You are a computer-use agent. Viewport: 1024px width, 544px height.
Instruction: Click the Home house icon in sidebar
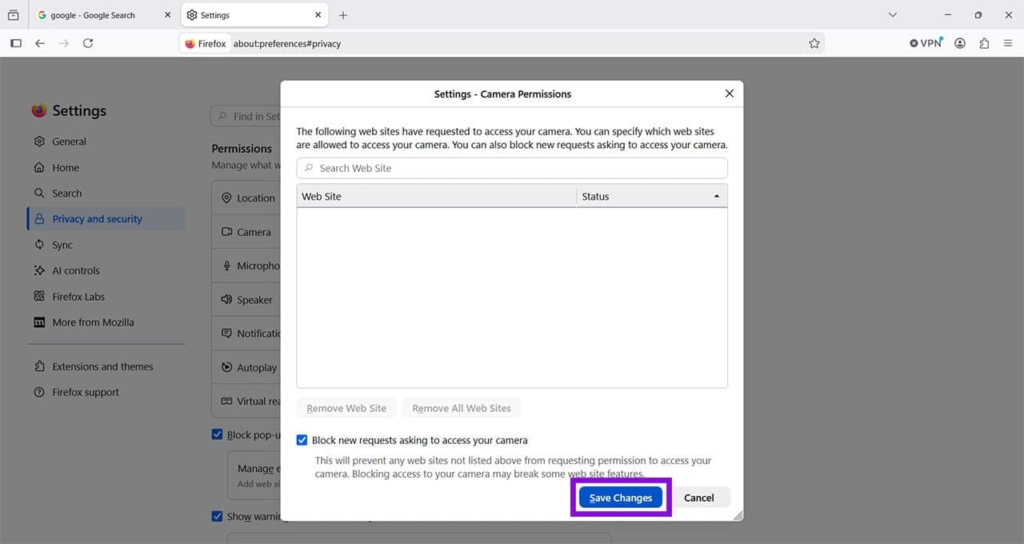coord(39,167)
